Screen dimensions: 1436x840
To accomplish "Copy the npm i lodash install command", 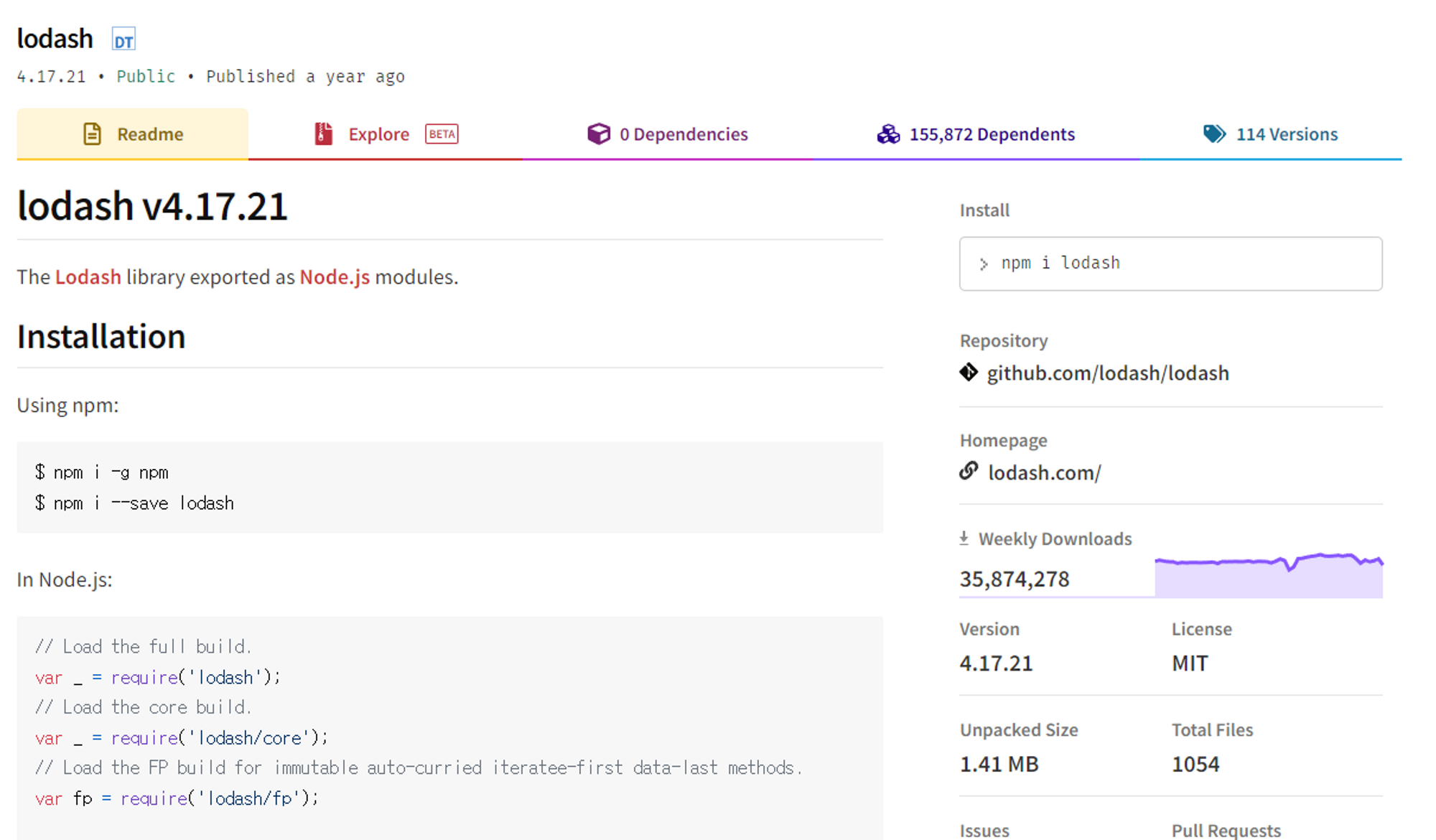I will click(1170, 263).
